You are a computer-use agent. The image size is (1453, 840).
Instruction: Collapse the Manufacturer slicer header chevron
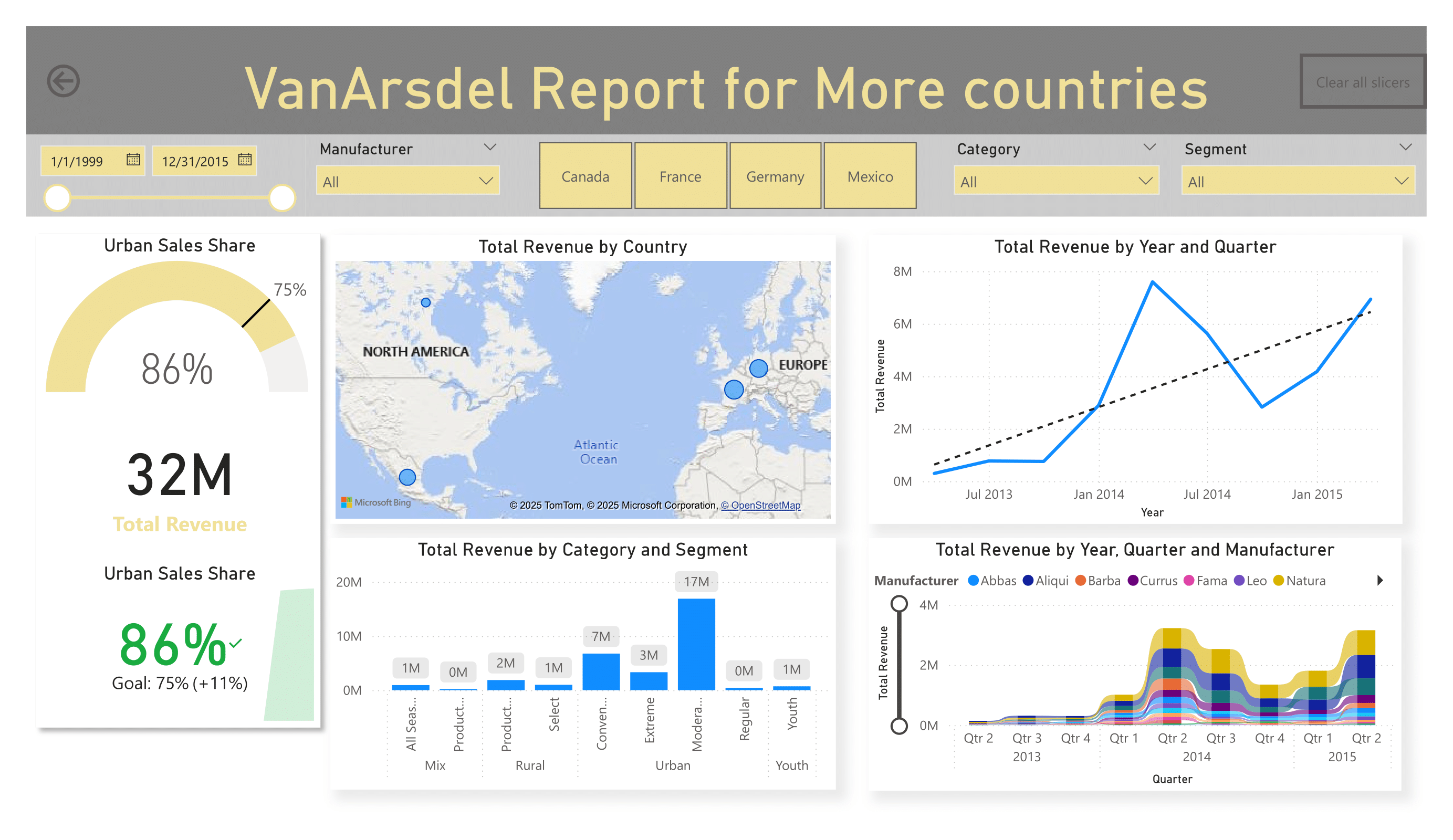click(490, 148)
